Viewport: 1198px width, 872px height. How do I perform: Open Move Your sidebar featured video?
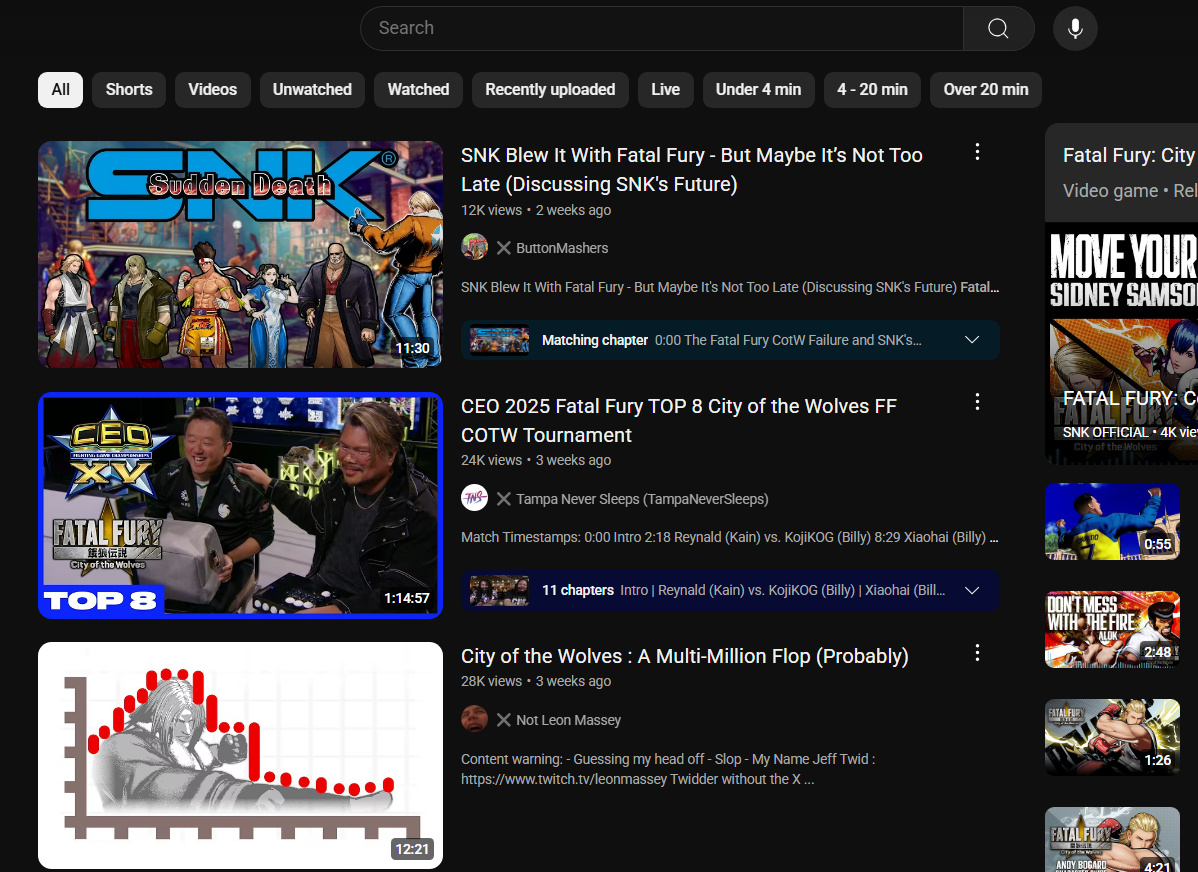tap(1122, 343)
